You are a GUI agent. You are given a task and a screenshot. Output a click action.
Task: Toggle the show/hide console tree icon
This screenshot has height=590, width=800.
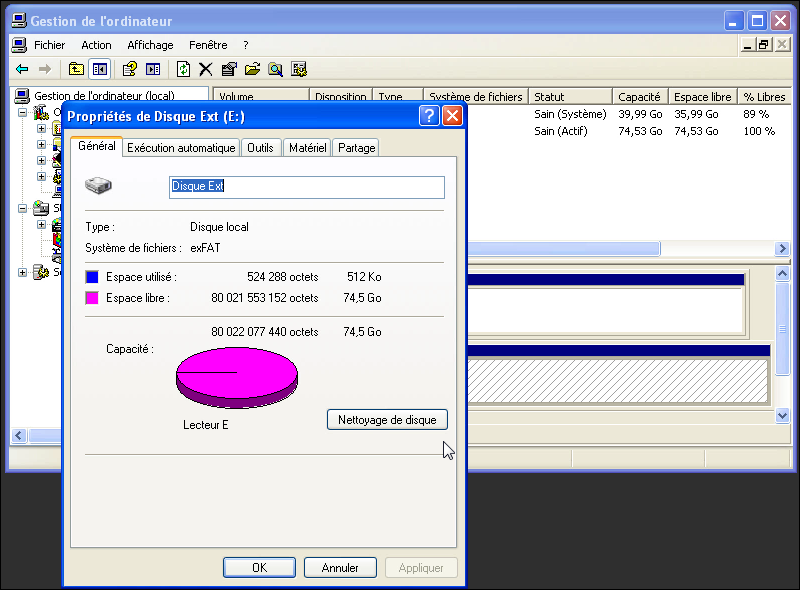[x=100, y=69]
